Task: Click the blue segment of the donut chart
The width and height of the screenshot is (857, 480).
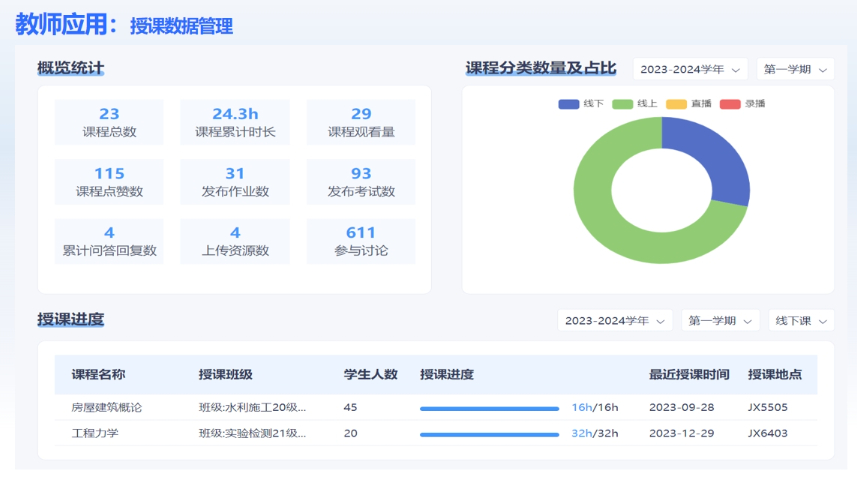Action: point(720,160)
